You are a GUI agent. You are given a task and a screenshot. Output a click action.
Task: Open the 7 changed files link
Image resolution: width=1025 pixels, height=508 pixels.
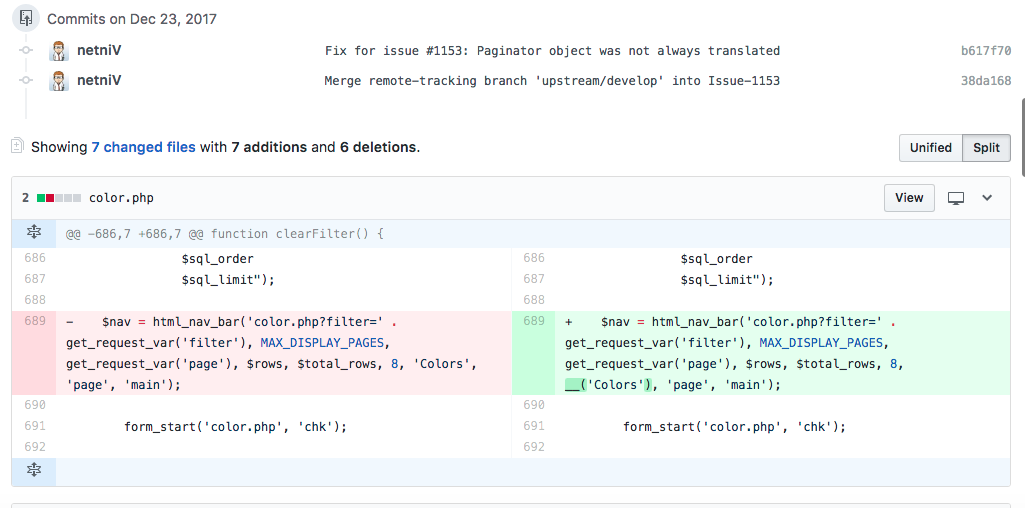(143, 147)
